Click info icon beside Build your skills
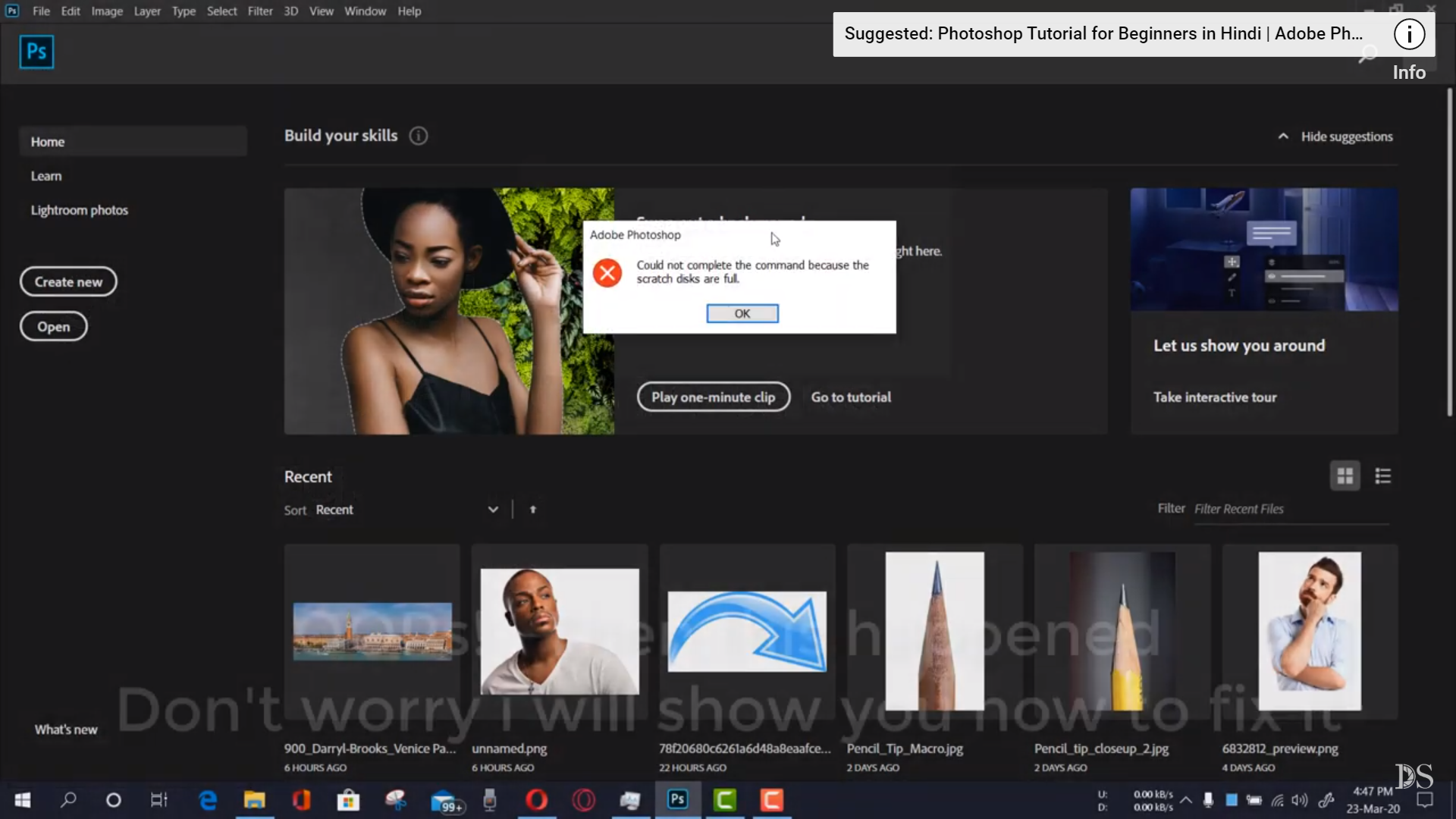The width and height of the screenshot is (1456, 819). (x=418, y=136)
